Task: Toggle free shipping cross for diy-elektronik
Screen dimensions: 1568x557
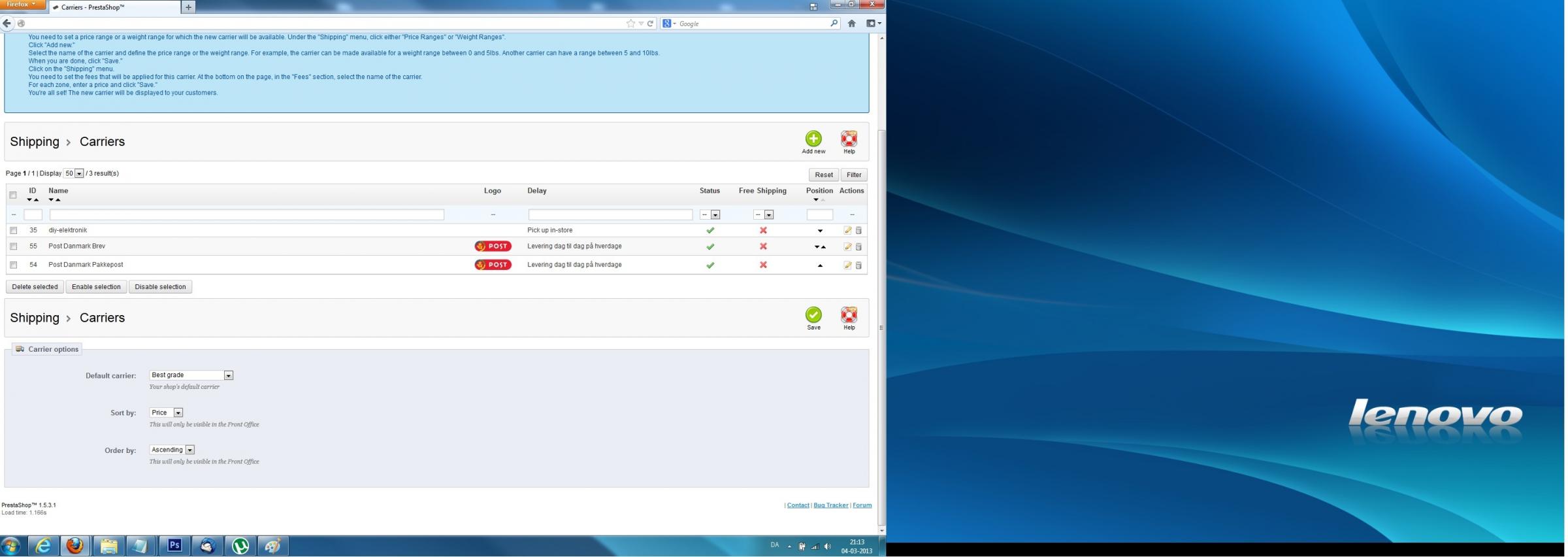Action: point(763,230)
